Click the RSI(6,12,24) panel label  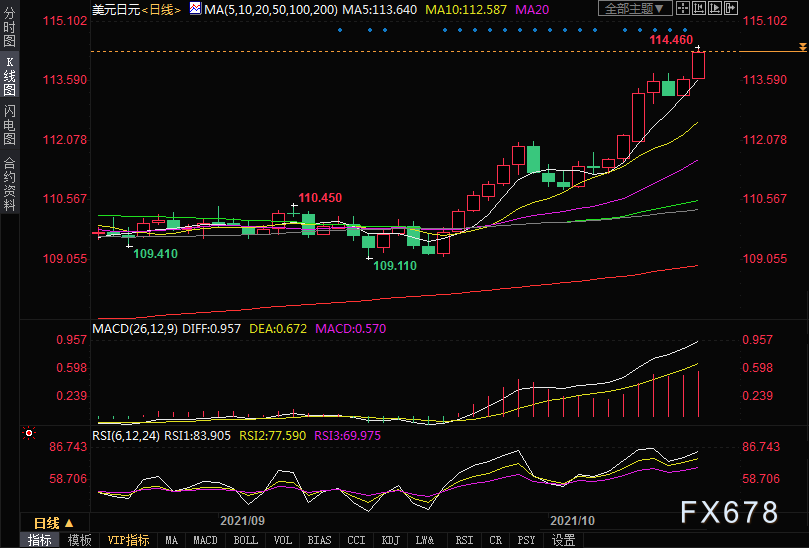(126, 436)
